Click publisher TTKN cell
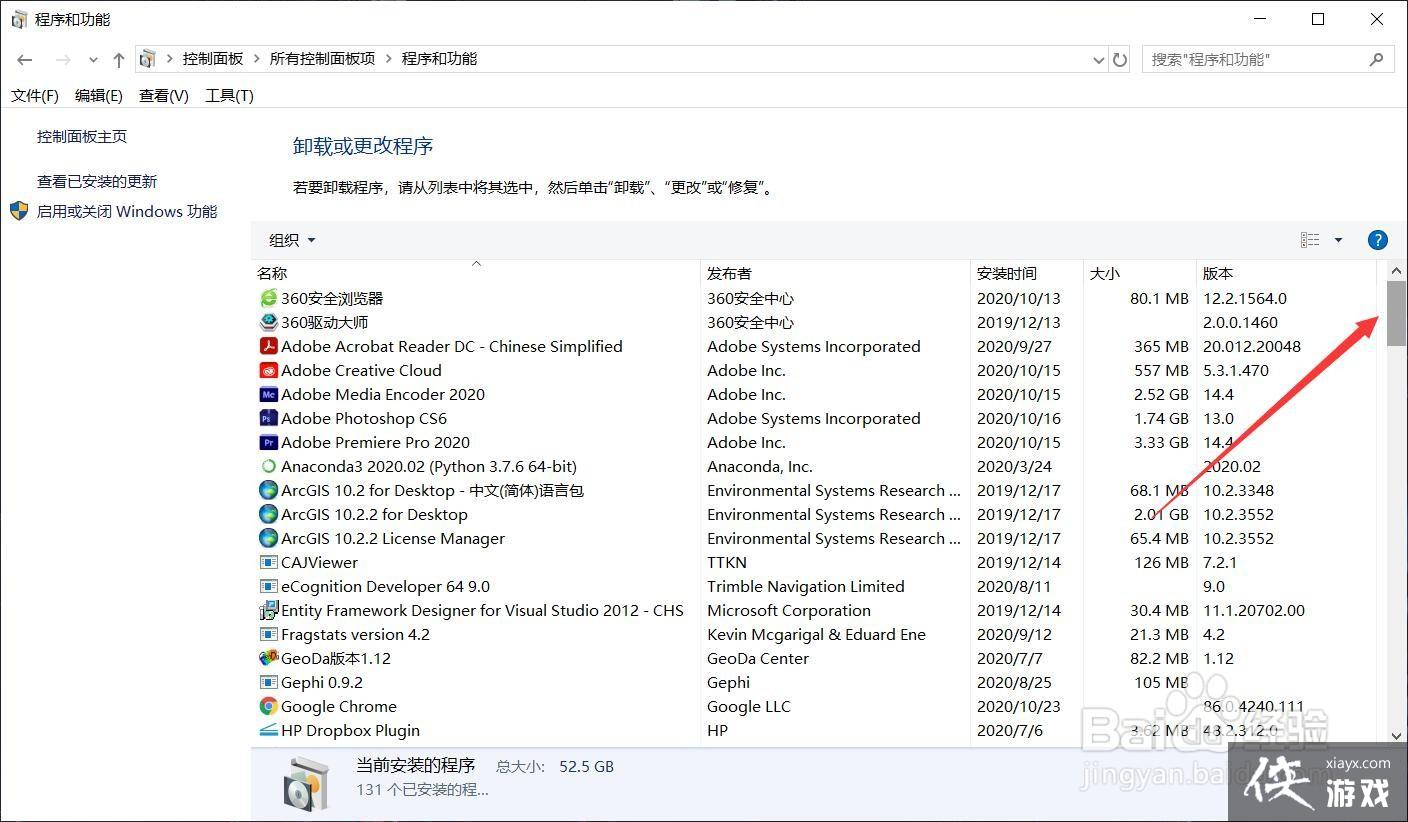 727,562
